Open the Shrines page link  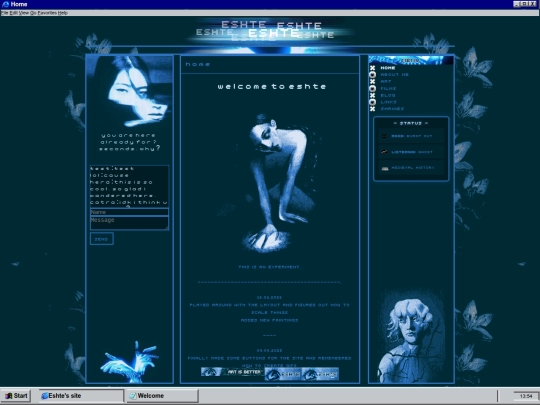click(x=392, y=108)
